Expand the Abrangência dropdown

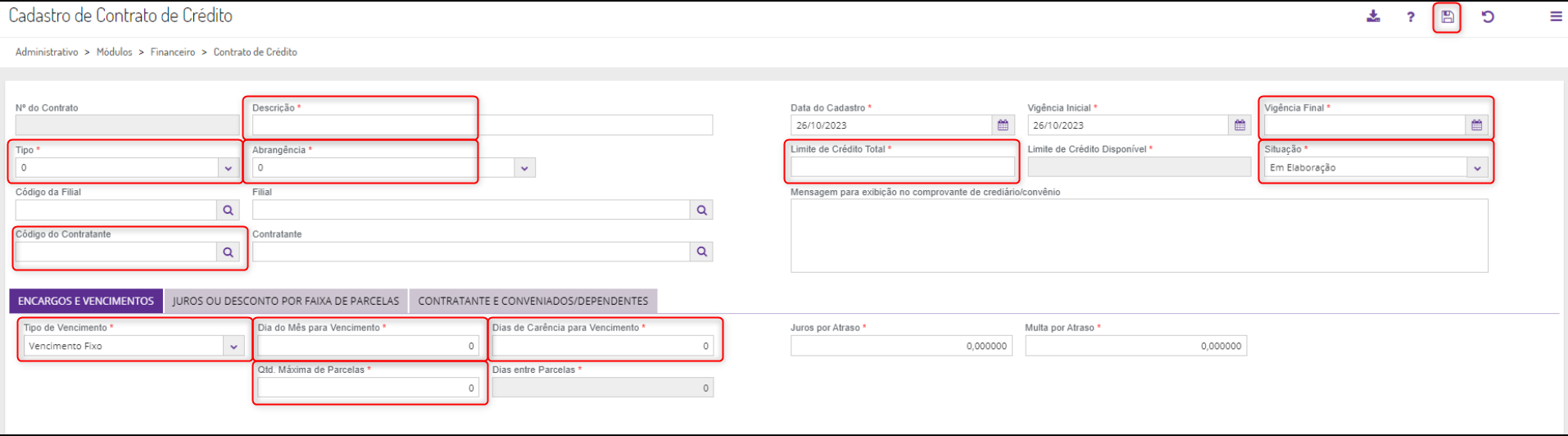(x=524, y=168)
